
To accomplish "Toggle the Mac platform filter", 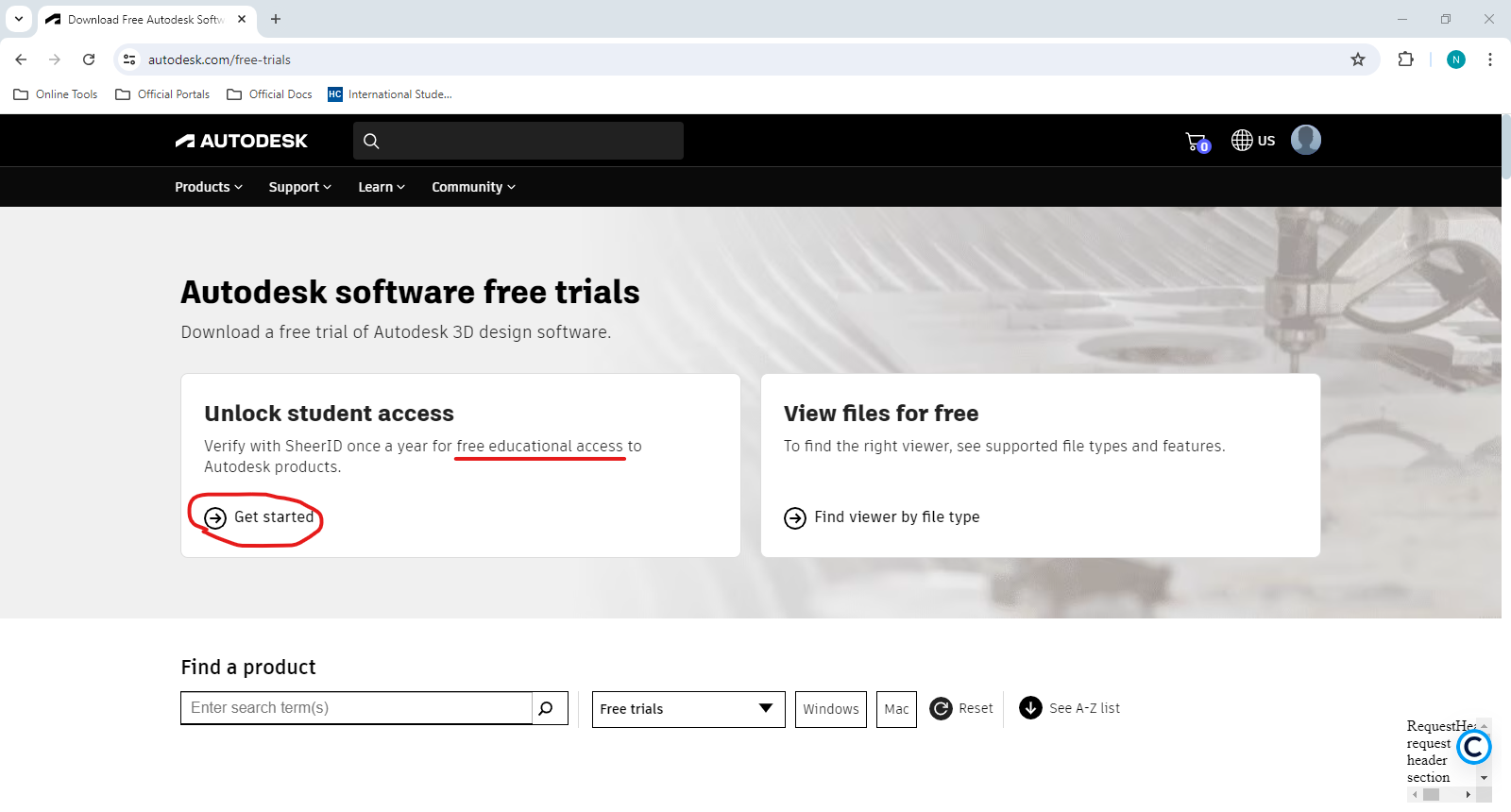I will pyautogui.click(x=896, y=709).
